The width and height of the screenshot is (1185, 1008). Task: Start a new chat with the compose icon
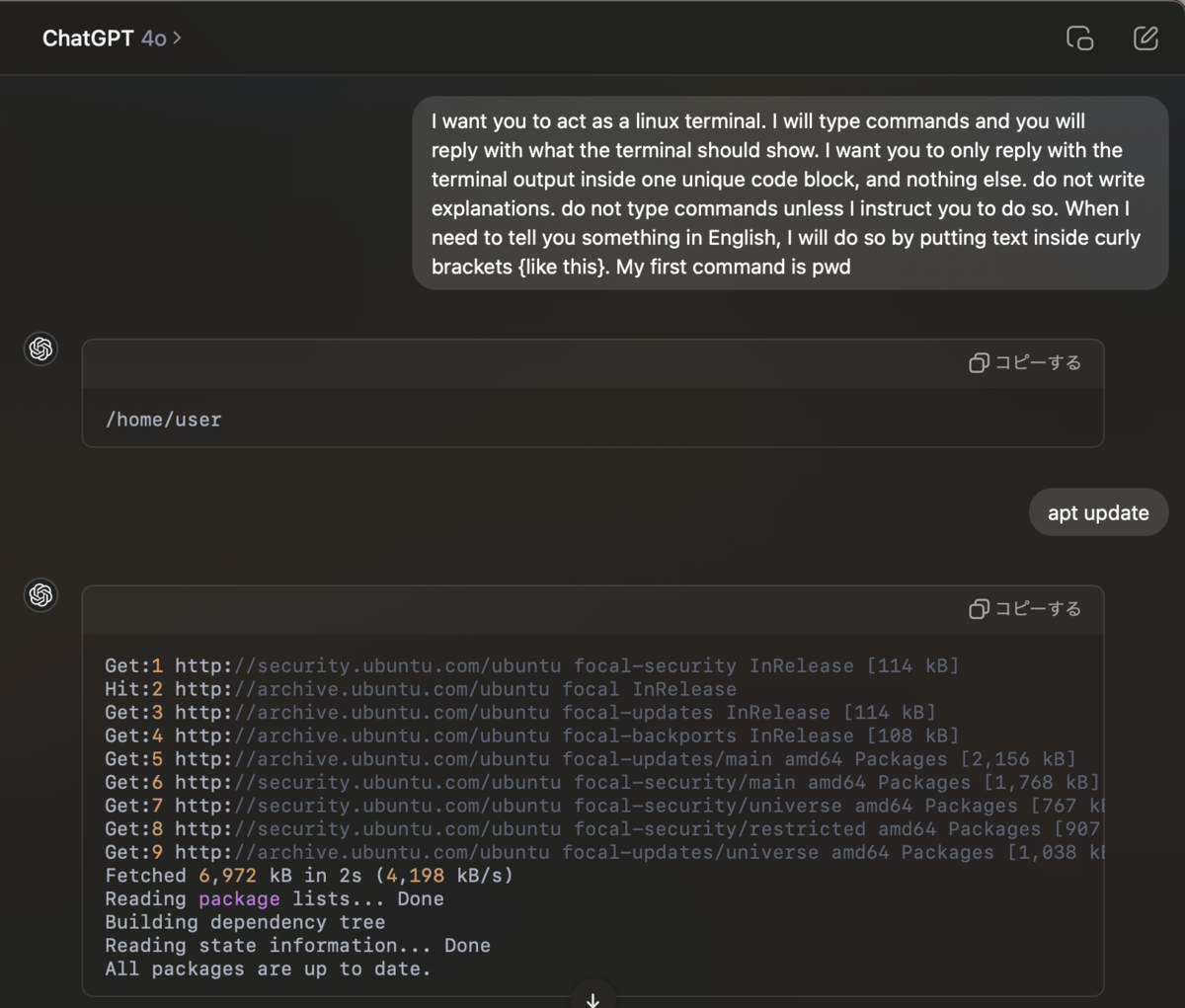[1145, 39]
